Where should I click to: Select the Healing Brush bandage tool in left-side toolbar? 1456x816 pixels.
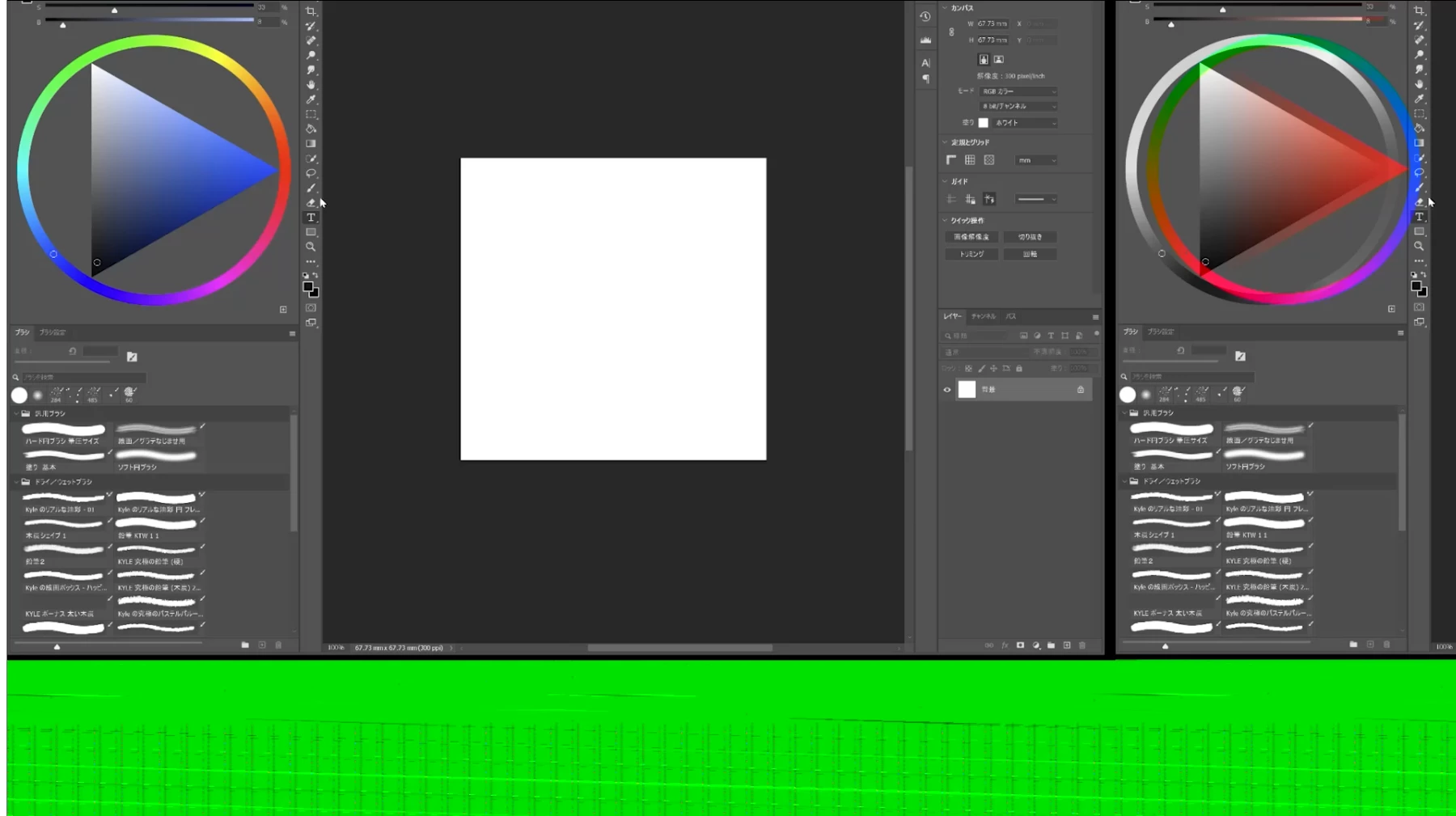pos(311,40)
